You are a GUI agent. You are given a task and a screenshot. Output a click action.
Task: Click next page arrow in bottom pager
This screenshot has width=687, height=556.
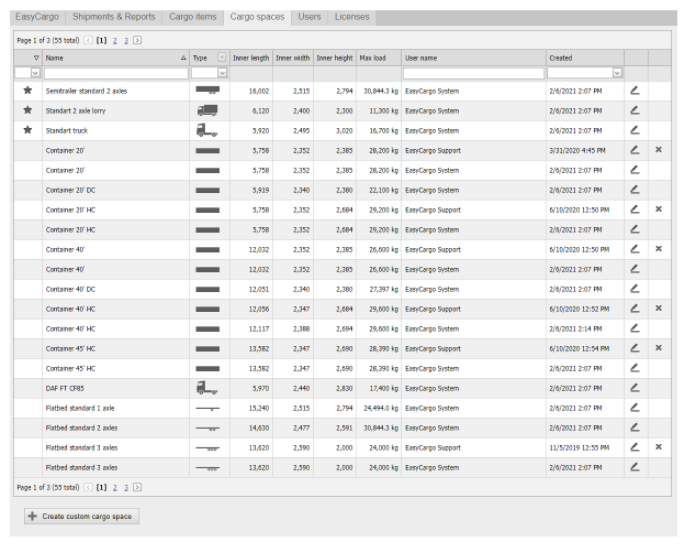pos(137,487)
